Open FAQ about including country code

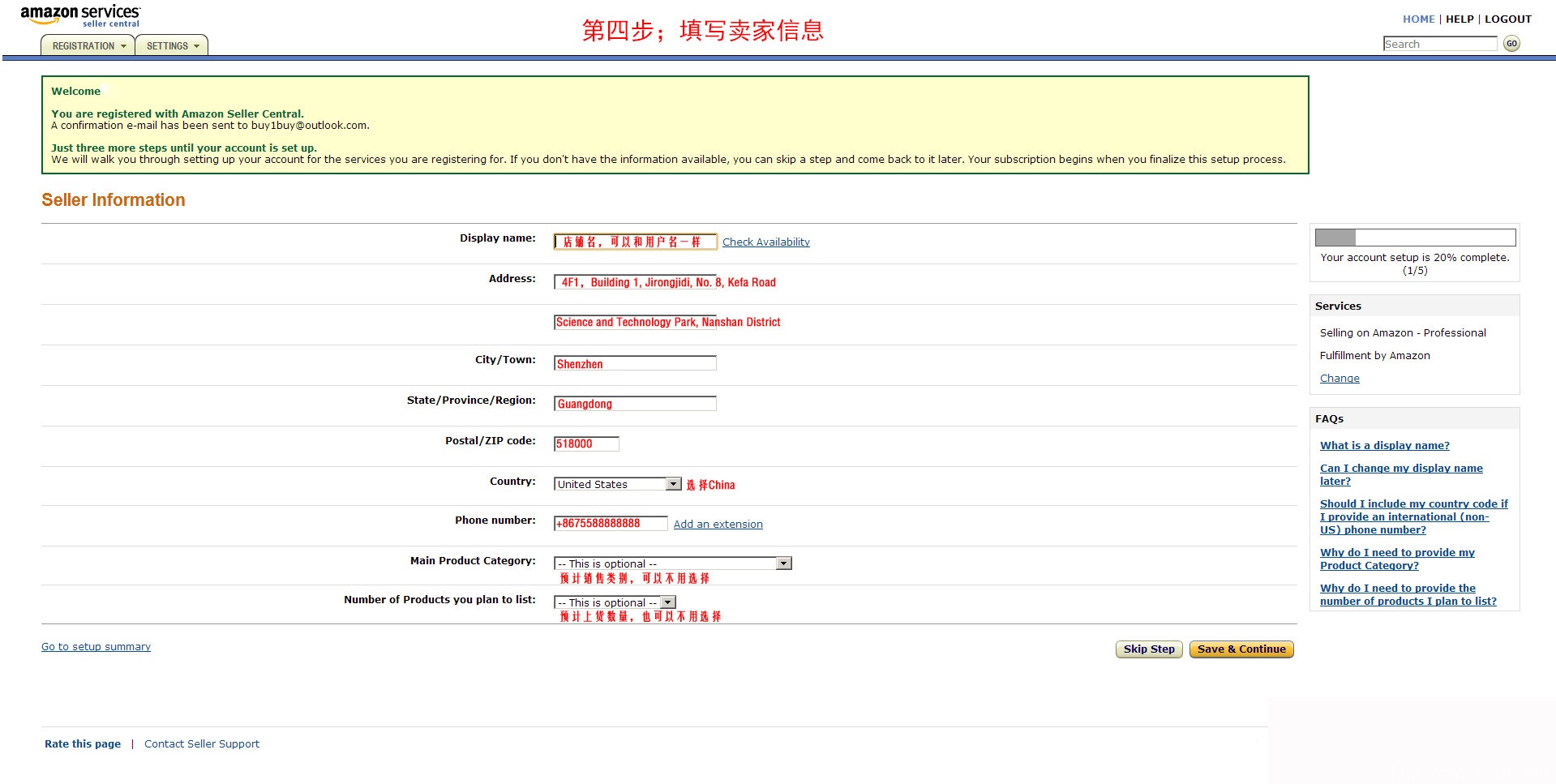pyautogui.click(x=1414, y=516)
